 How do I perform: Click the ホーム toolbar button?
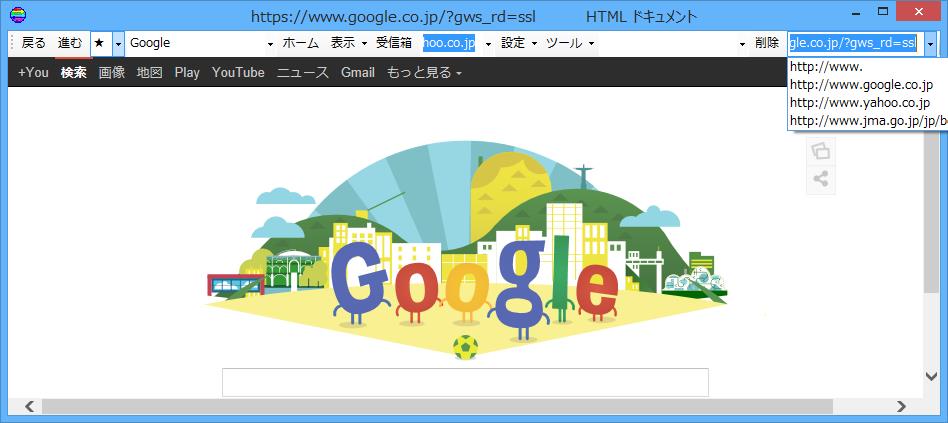(x=300, y=44)
